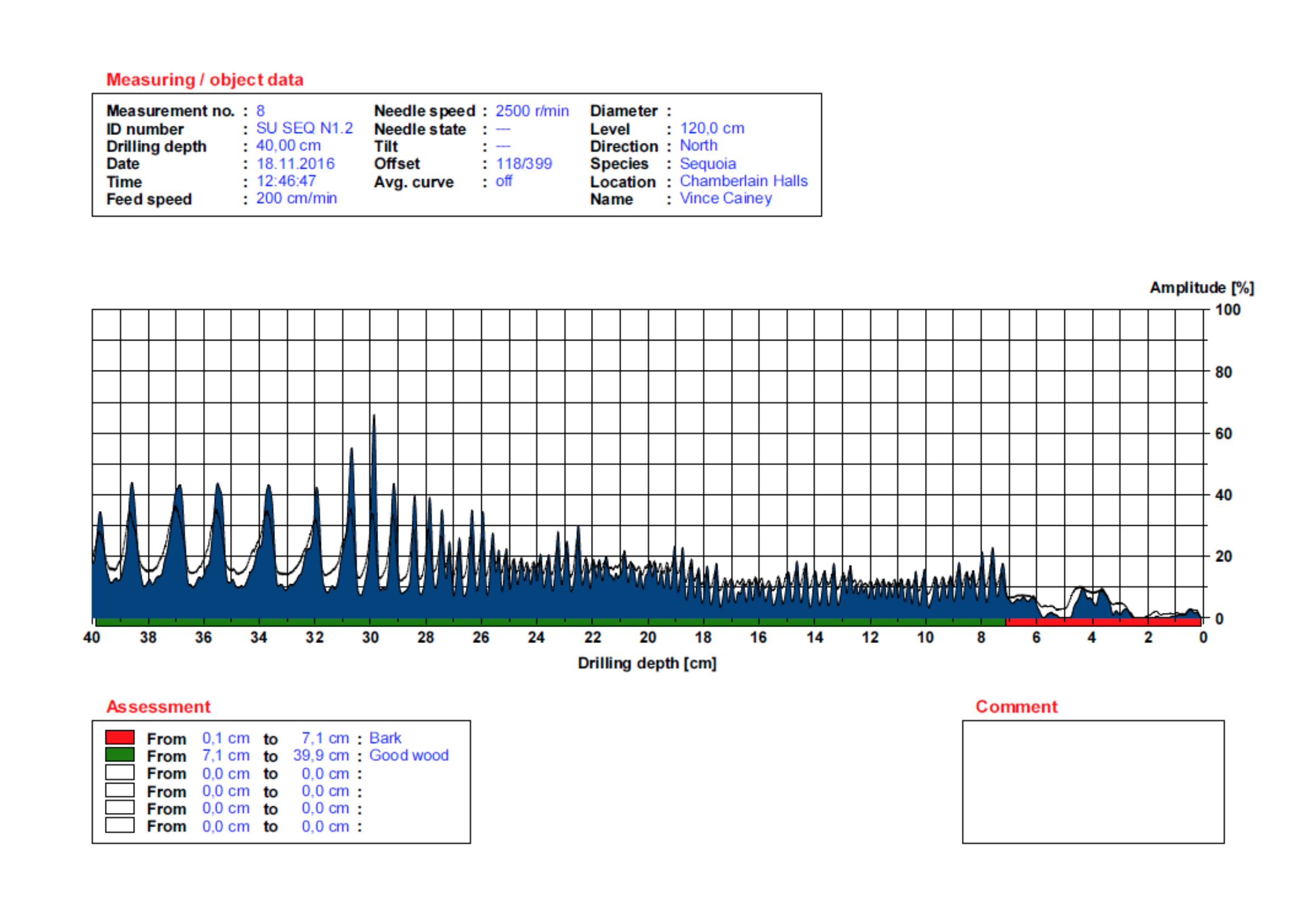Click the species value Sequoia

tap(708, 163)
